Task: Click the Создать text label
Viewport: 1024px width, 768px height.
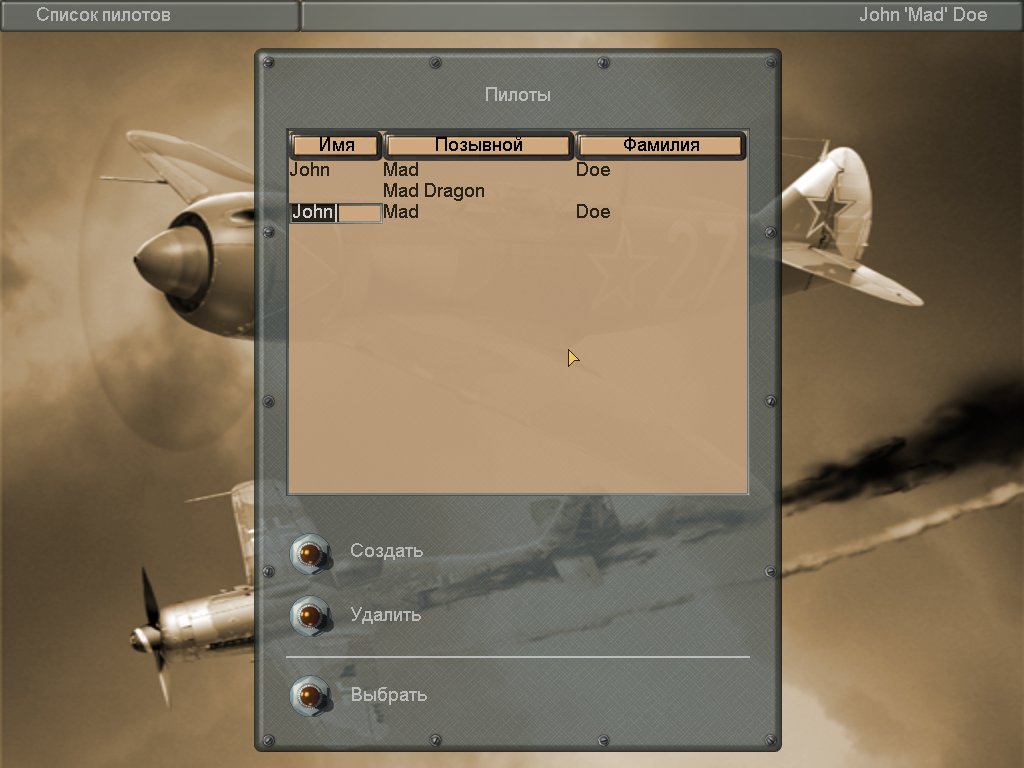Action: [386, 551]
